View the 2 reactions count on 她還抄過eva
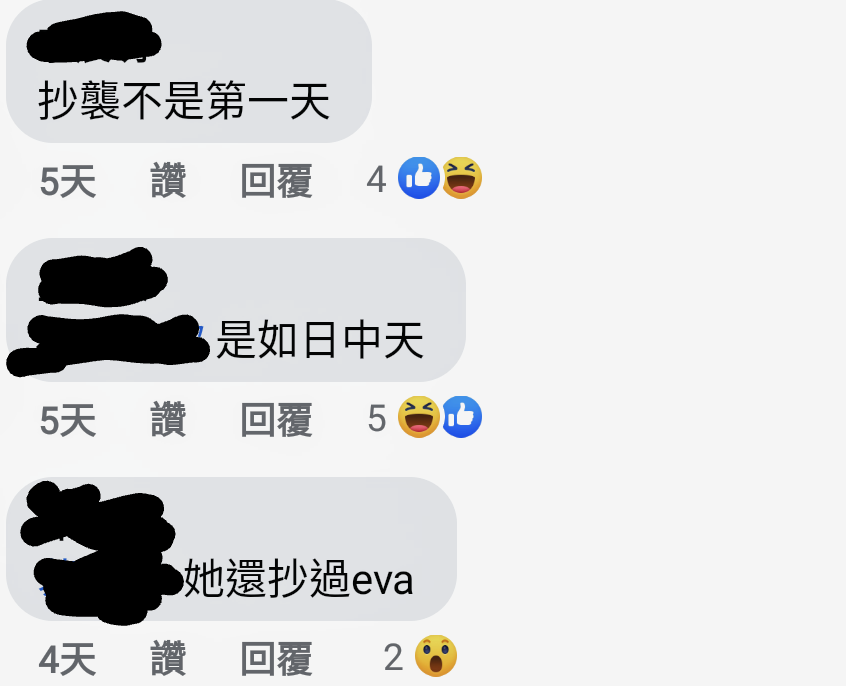 tap(393, 657)
